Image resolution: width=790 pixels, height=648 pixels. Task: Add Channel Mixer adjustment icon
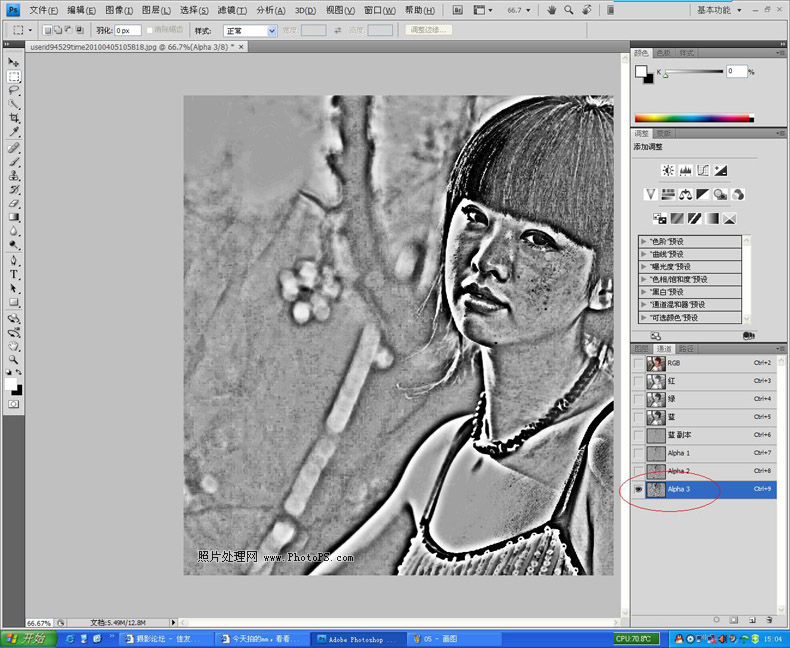(x=738, y=194)
